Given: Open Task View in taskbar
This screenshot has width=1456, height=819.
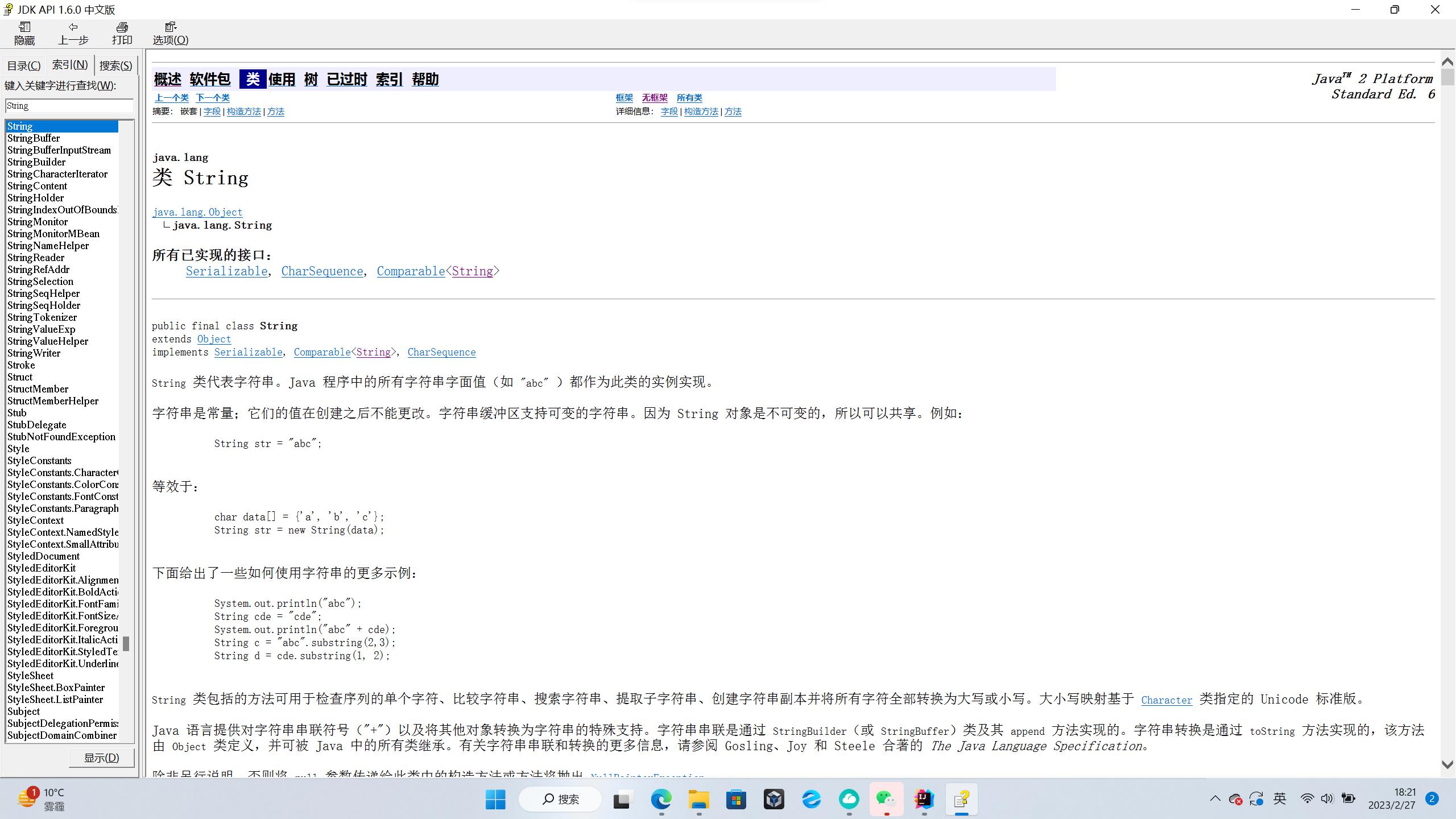Looking at the screenshot, I should click(623, 799).
